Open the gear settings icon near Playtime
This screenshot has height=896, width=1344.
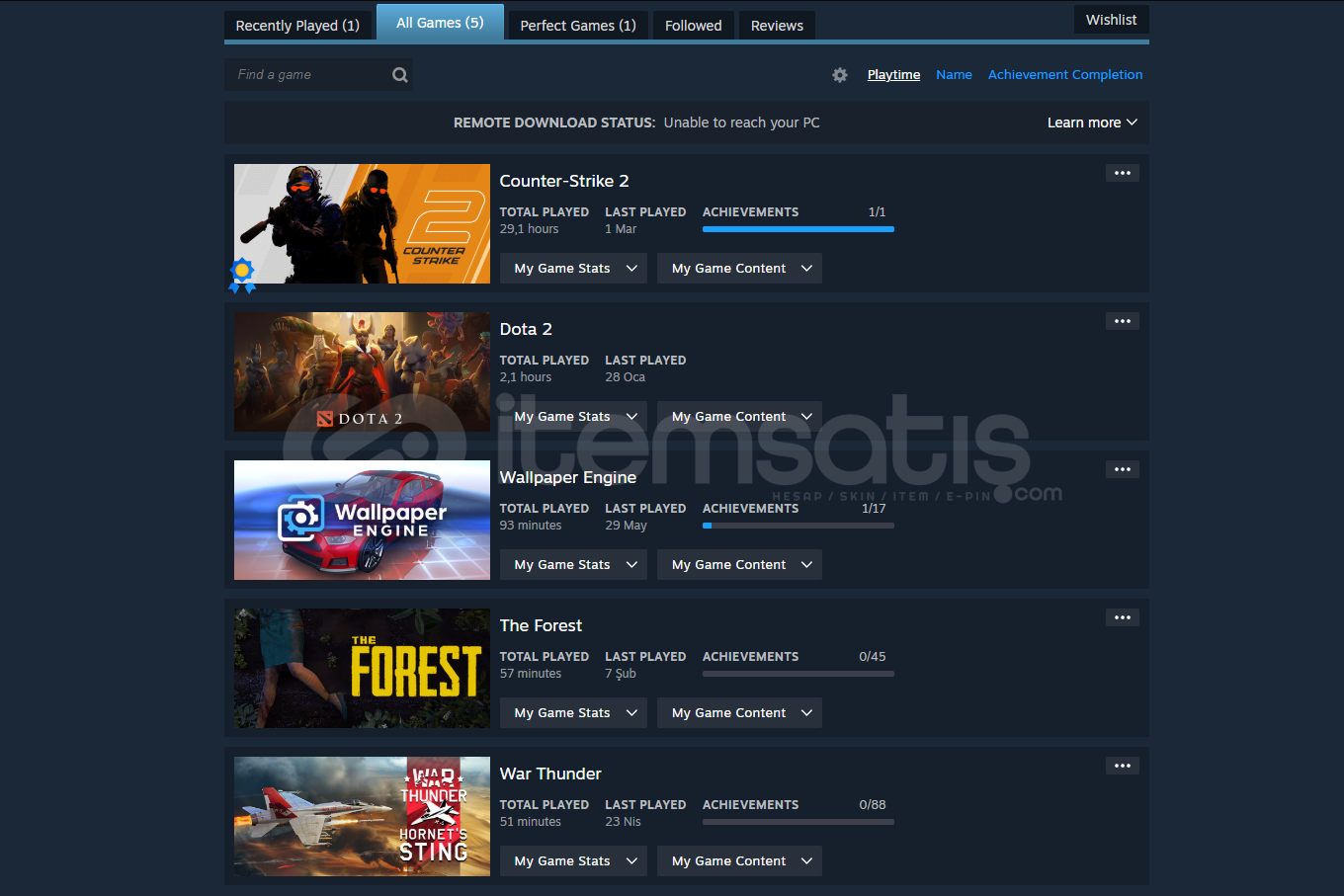click(840, 75)
